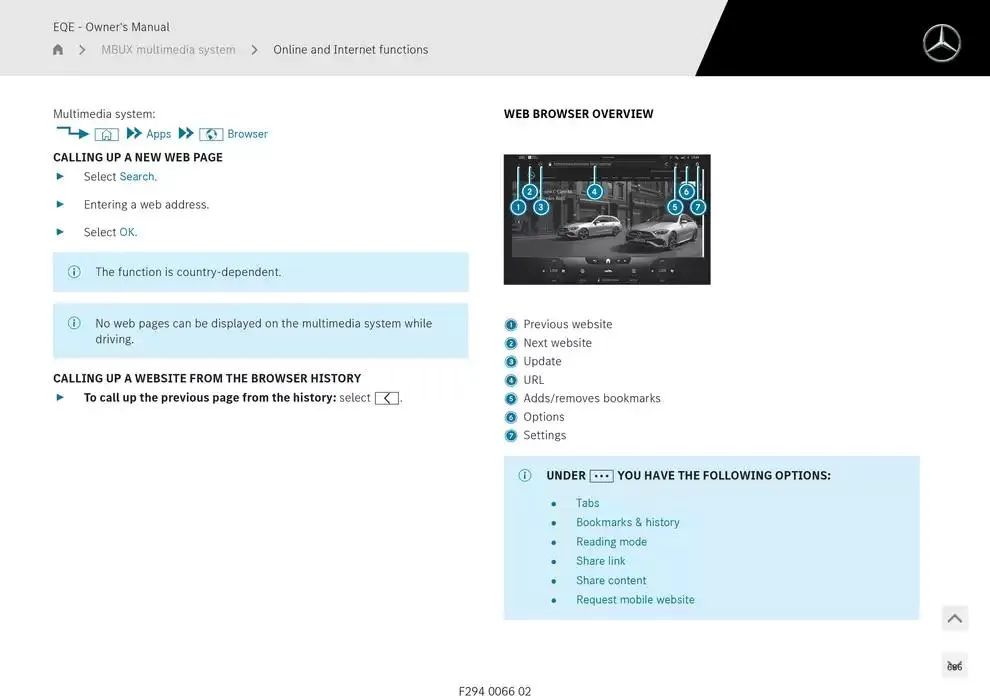Click the home icon in the breadcrumb
Viewport: 990px width, 700px height.
(x=58, y=50)
